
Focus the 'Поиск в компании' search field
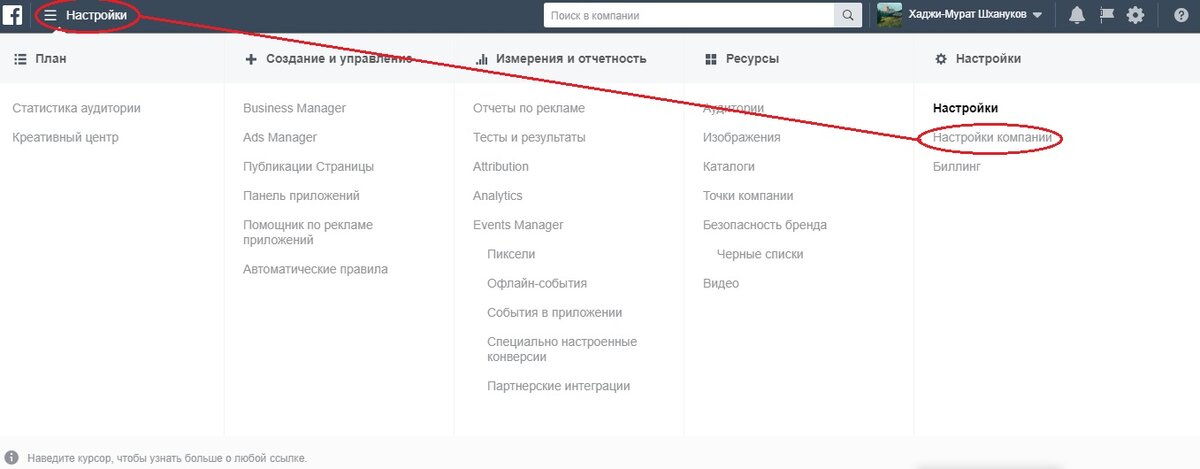[689, 16]
